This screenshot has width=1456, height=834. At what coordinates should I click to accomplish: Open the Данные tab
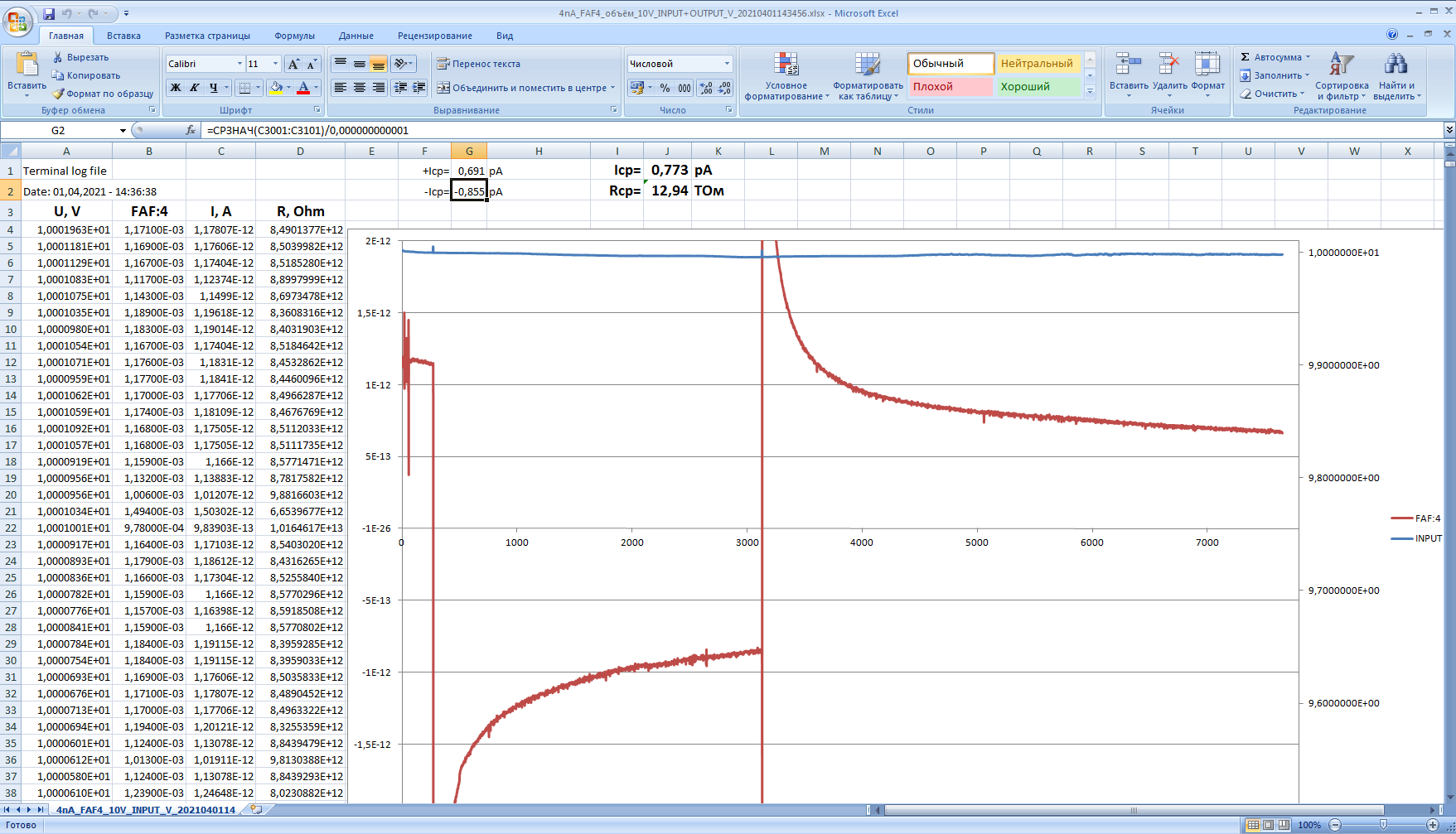point(356,36)
